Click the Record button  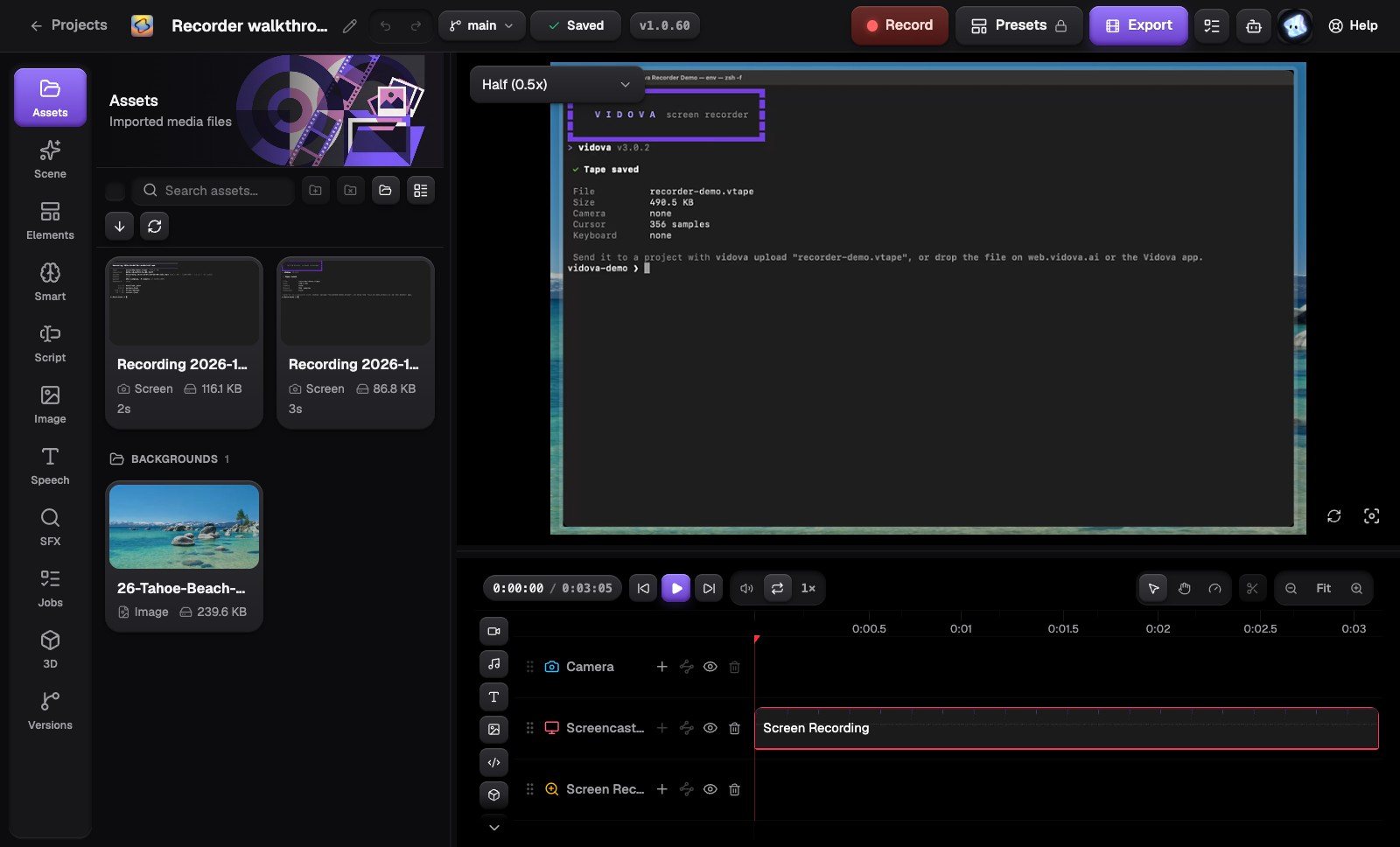[x=899, y=26]
